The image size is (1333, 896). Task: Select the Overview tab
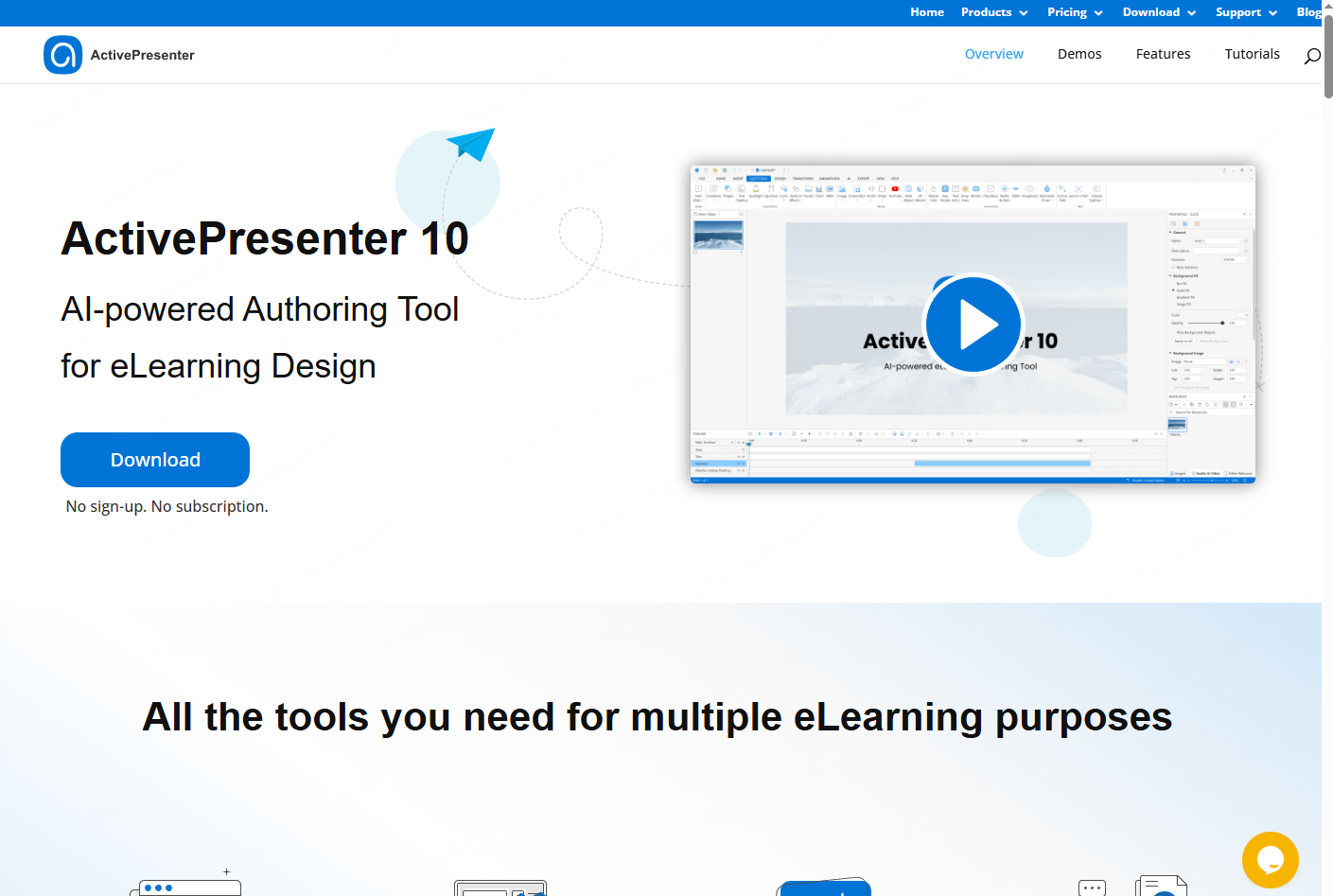993,54
